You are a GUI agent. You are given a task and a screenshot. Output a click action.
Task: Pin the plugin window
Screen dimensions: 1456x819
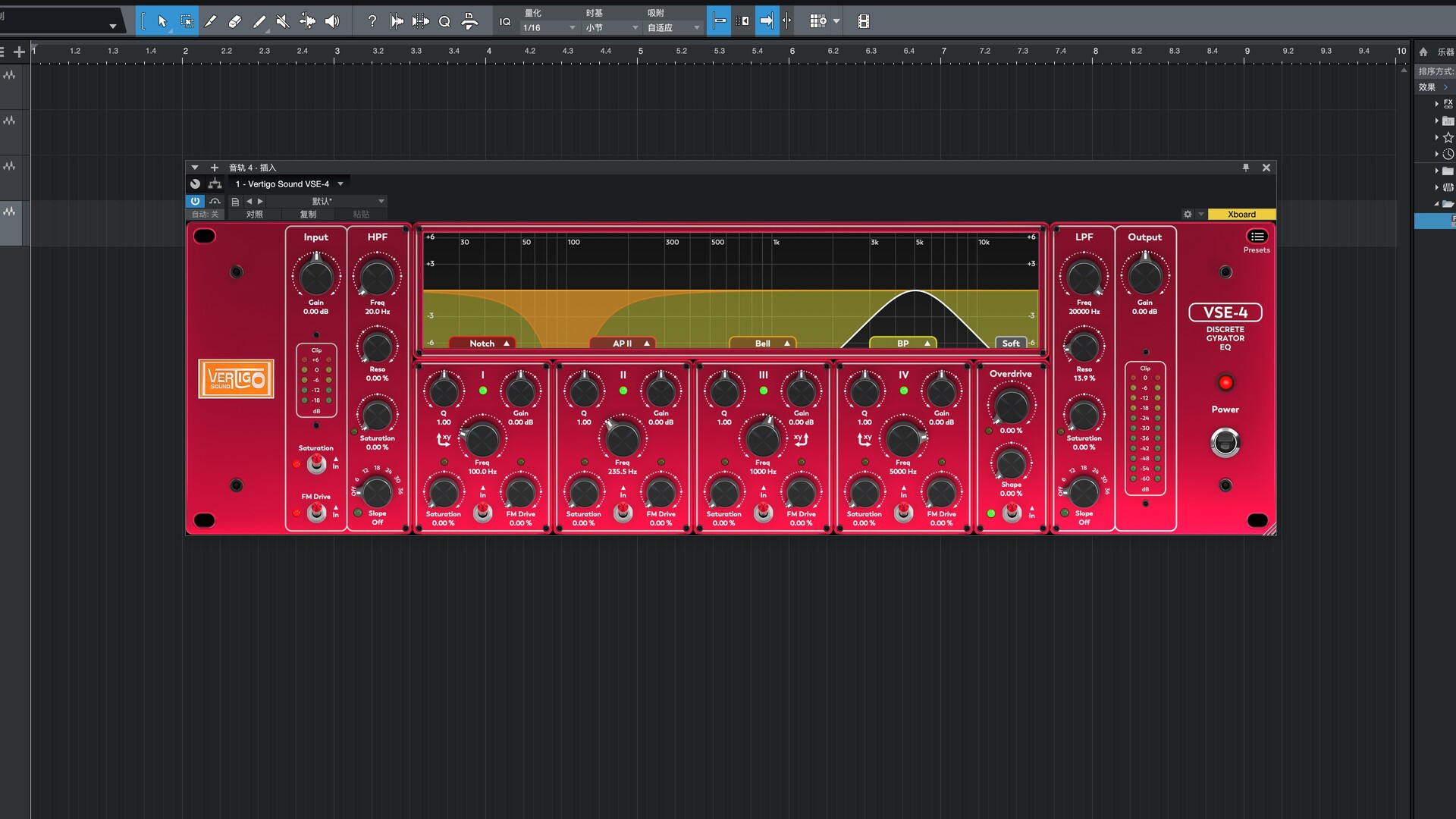point(1245,168)
